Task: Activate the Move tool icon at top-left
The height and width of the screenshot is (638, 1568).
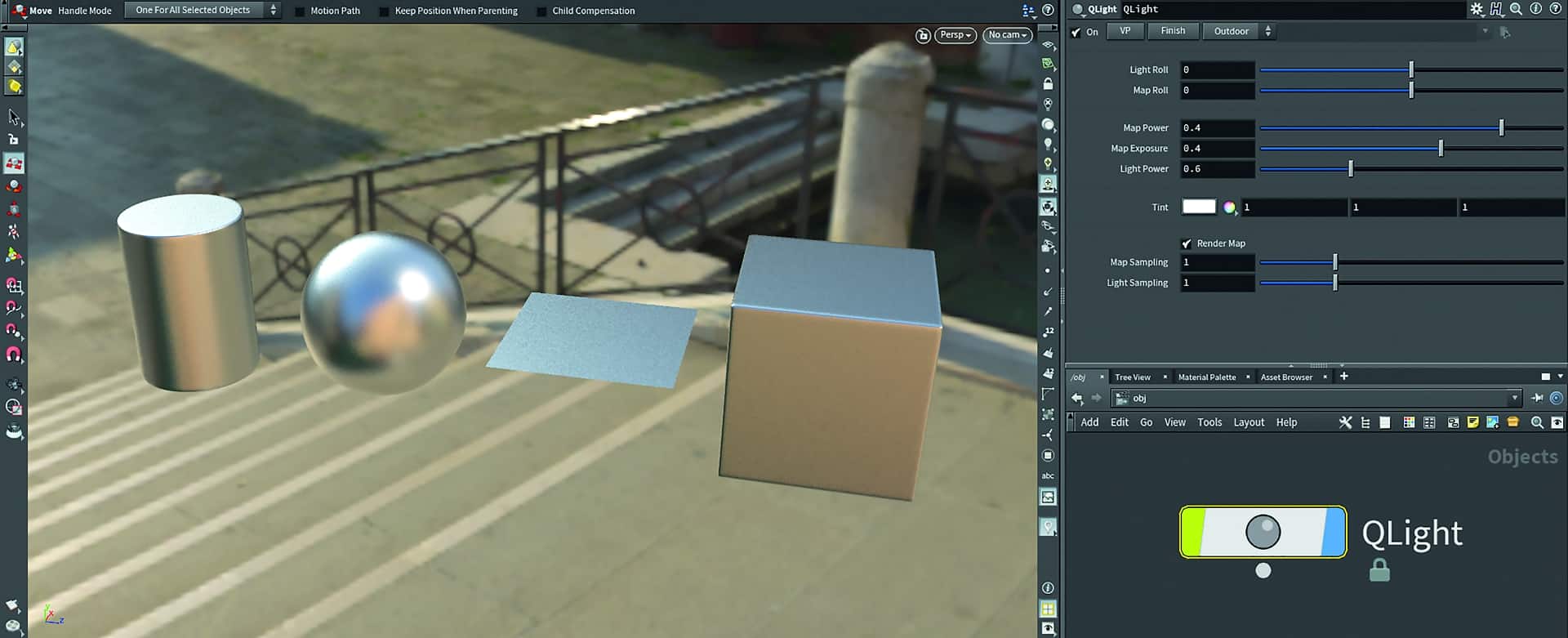Action: tap(18, 11)
